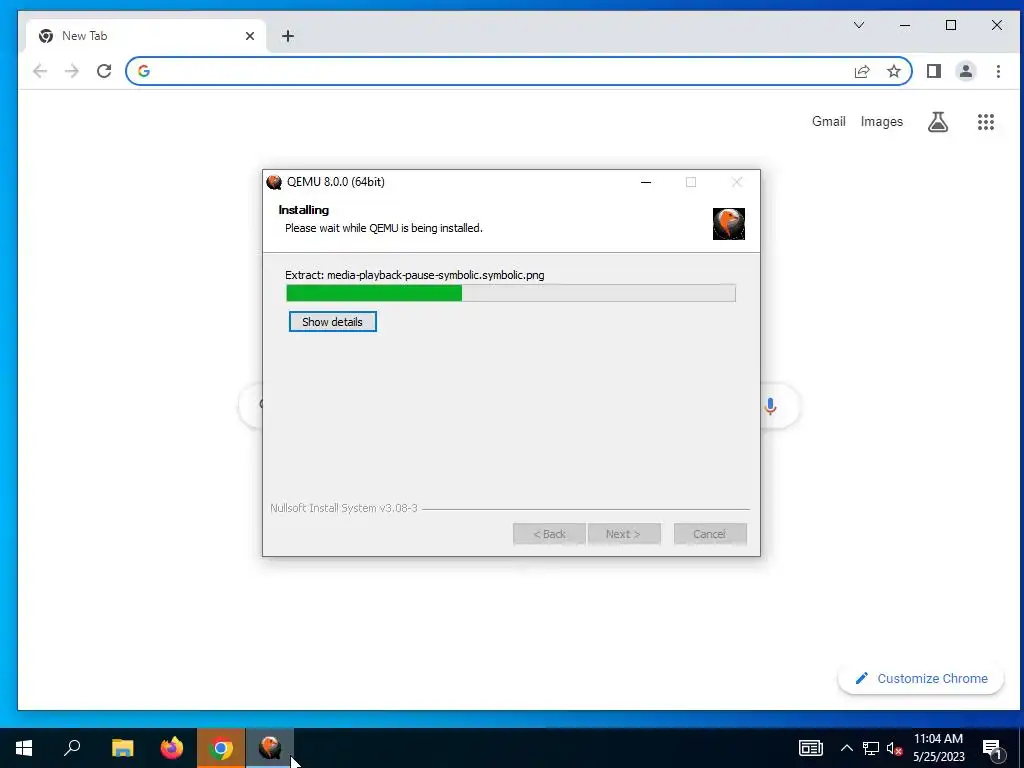
Task: Switch to Chrome in taskbar
Action: click(221, 748)
